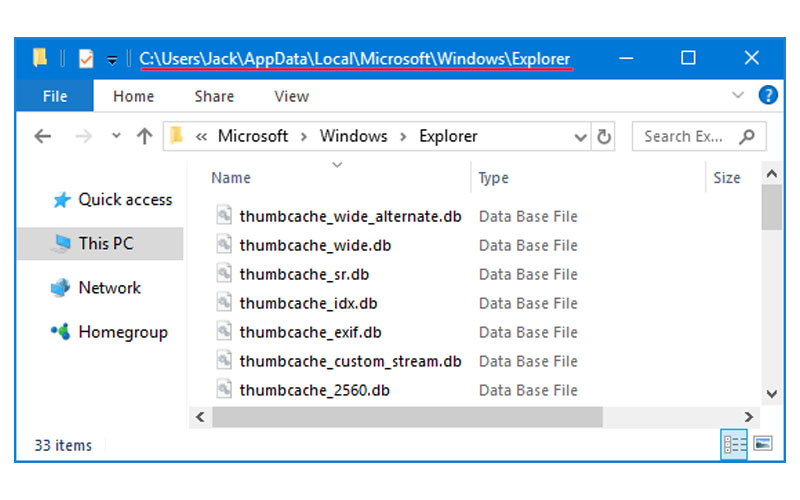
Task: Click the folder icon in title bar
Action: tap(40, 58)
